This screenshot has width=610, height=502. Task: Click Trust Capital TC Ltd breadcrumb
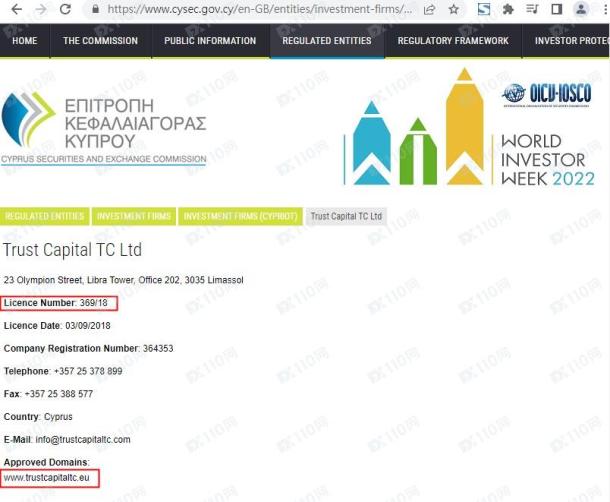tap(346, 216)
